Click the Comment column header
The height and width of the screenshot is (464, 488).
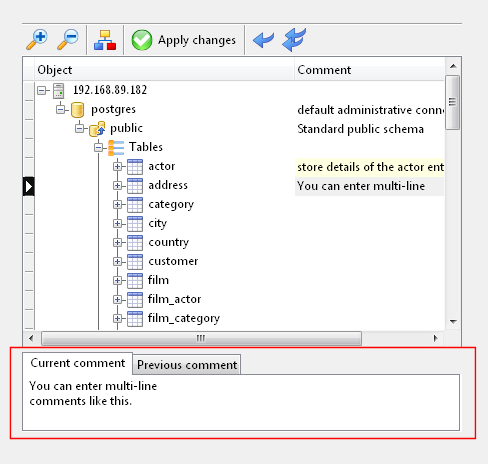coord(369,70)
